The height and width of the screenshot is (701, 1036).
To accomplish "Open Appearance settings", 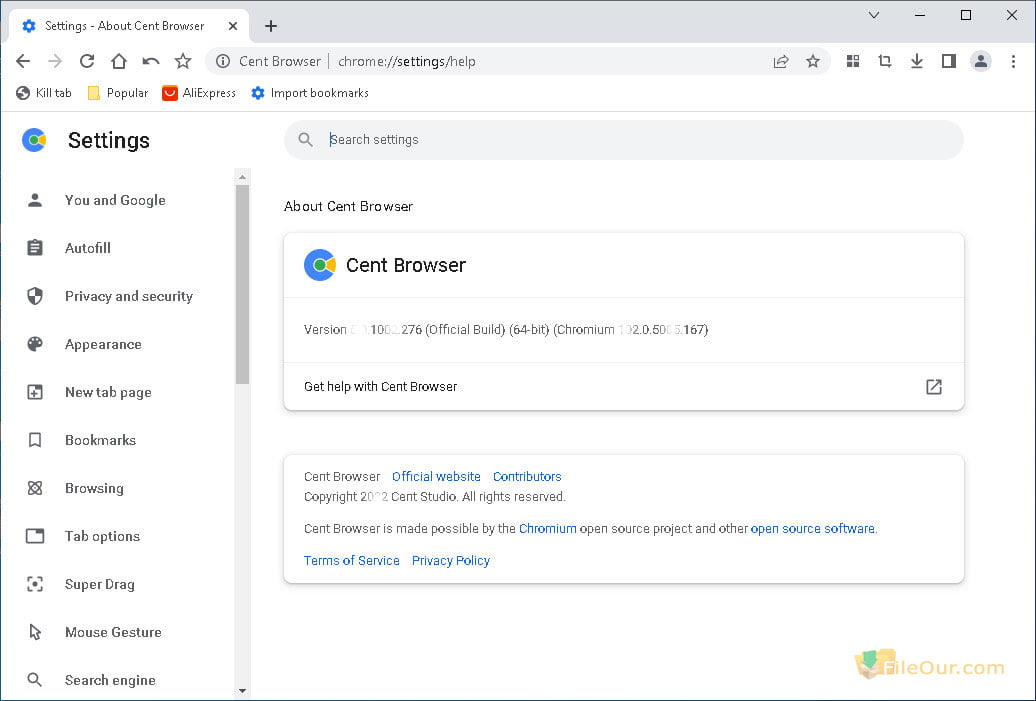I will 103,344.
